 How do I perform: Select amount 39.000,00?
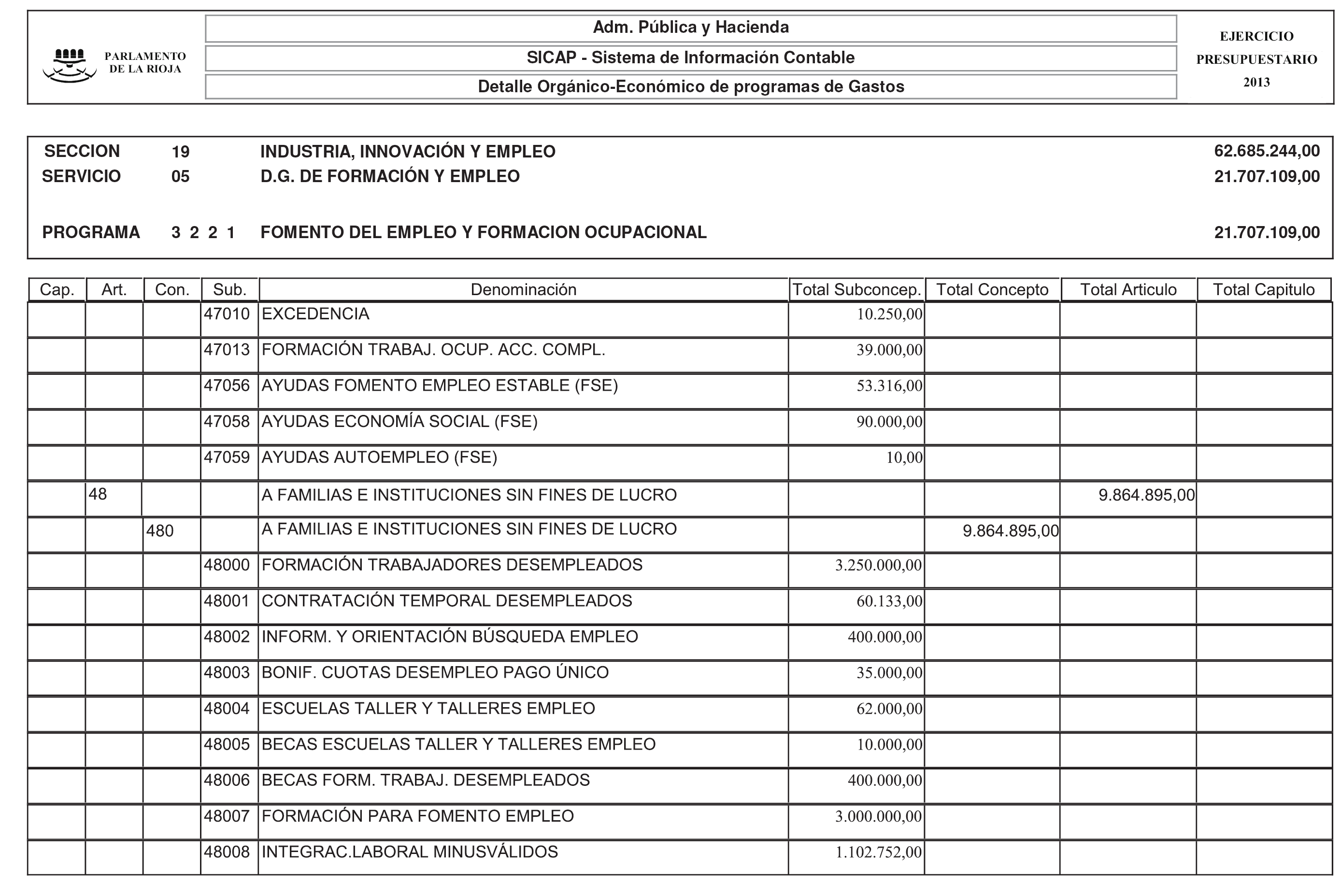click(889, 350)
